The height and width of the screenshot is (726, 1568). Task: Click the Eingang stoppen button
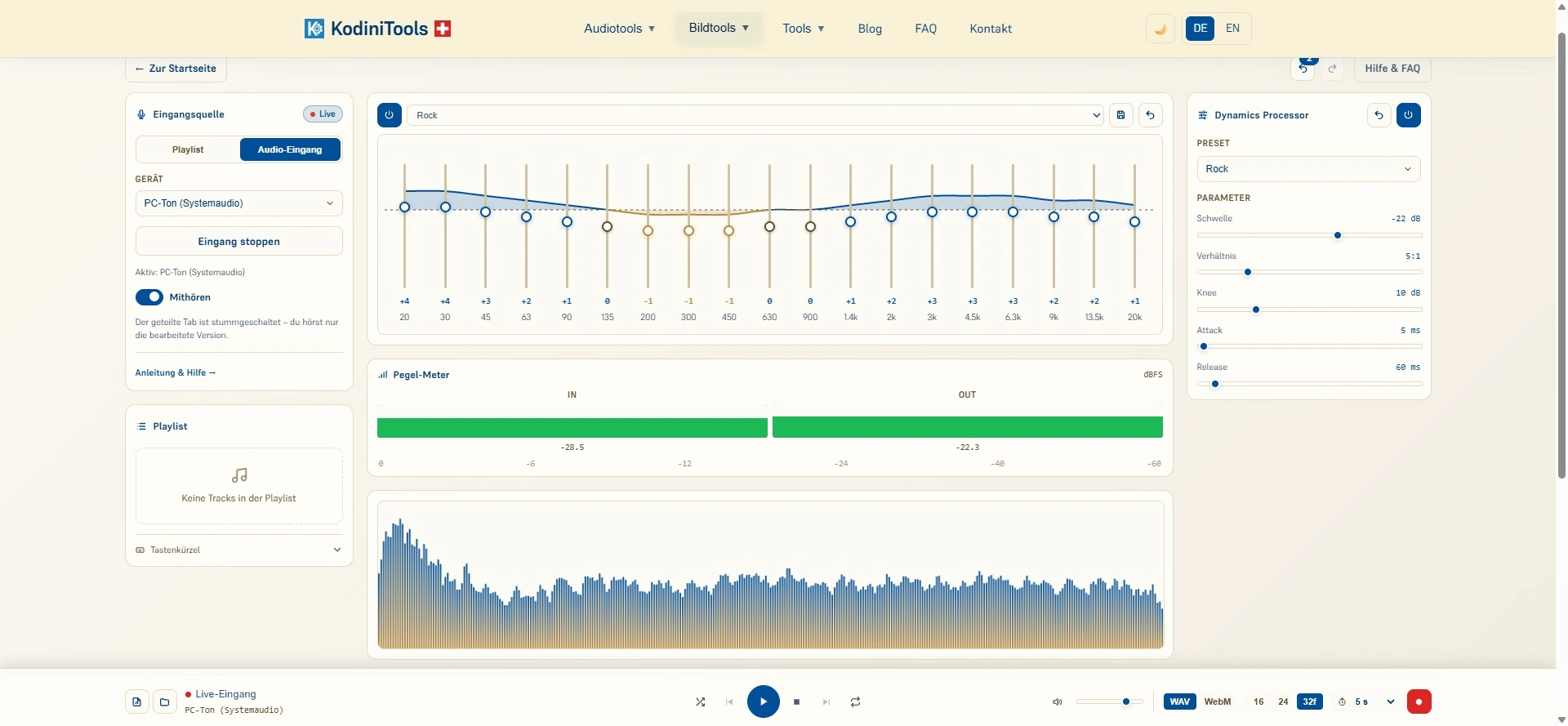coord(238,242)
